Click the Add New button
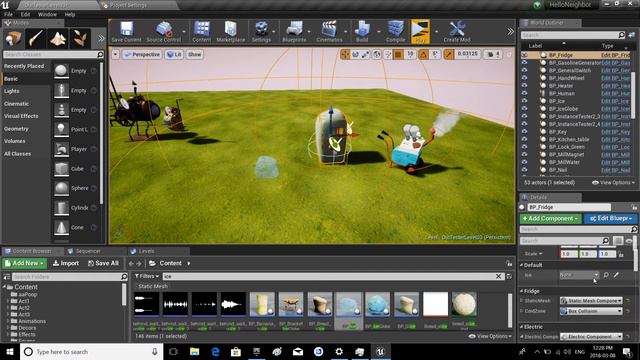The width and height of the screenshot is (640, 360). pyautogui.click(x=24, y=263)
